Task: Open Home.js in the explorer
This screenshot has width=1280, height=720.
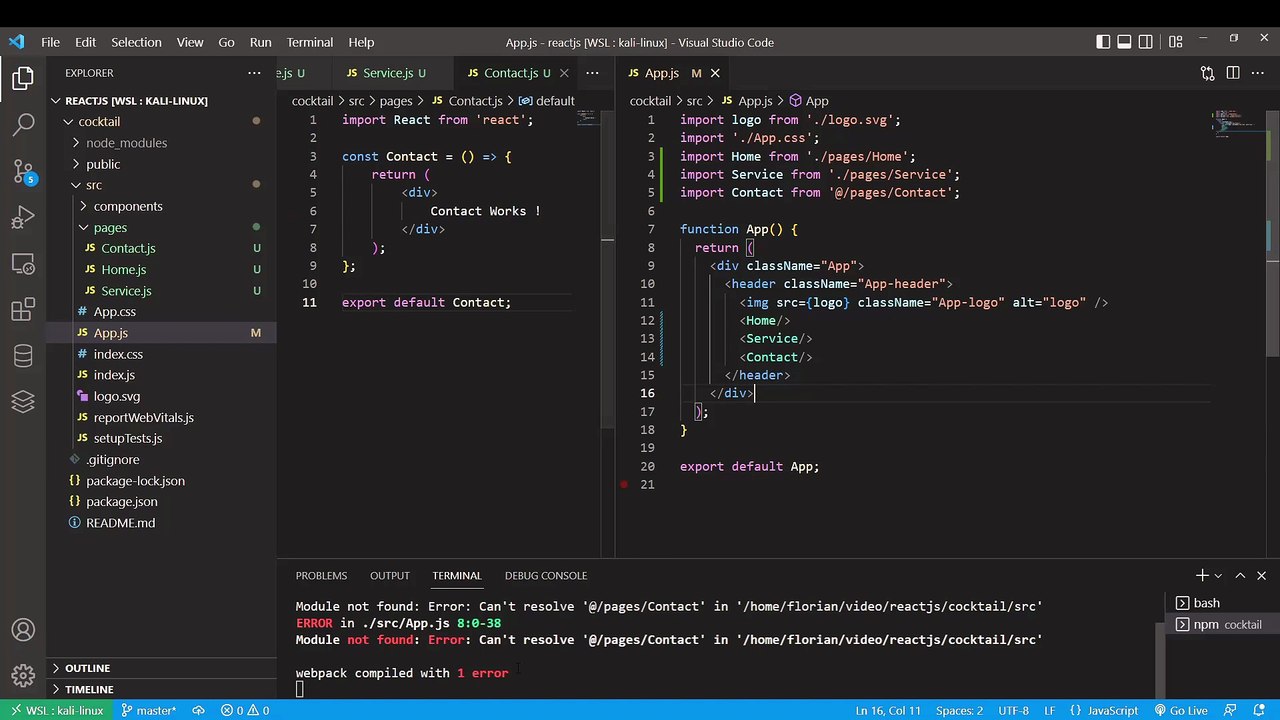Action: click(123, 269)
